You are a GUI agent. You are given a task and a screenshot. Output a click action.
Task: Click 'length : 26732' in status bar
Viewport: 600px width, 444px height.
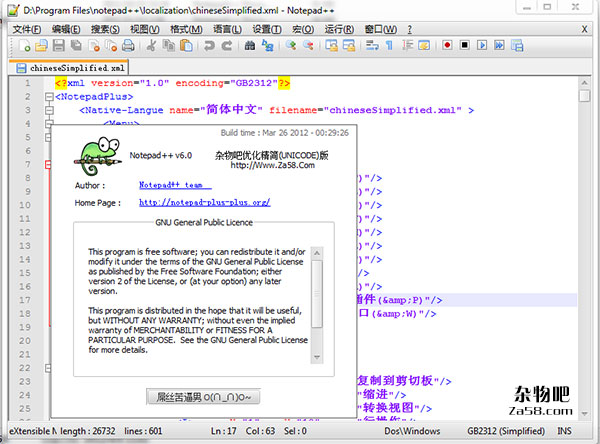pos(88,431)
